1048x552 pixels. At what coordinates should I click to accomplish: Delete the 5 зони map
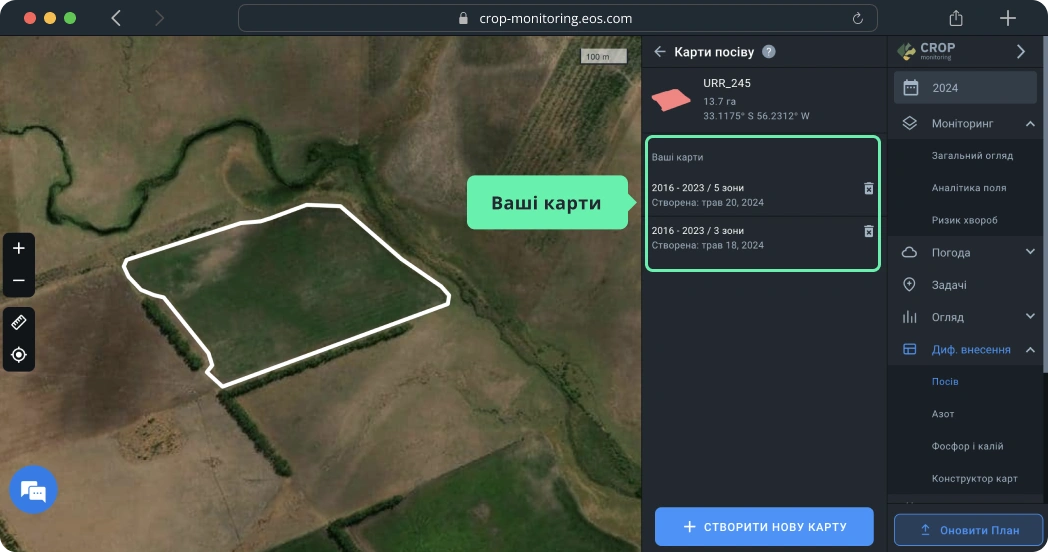[x=868, y=189]
